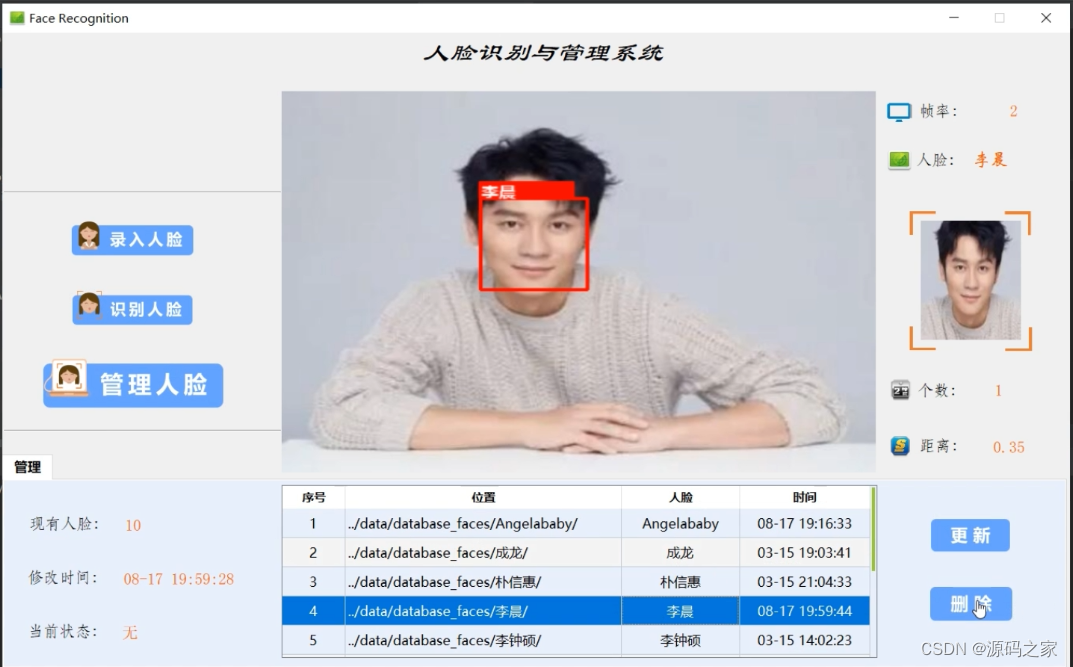Click the 成龙 name cell

point(680,553)
